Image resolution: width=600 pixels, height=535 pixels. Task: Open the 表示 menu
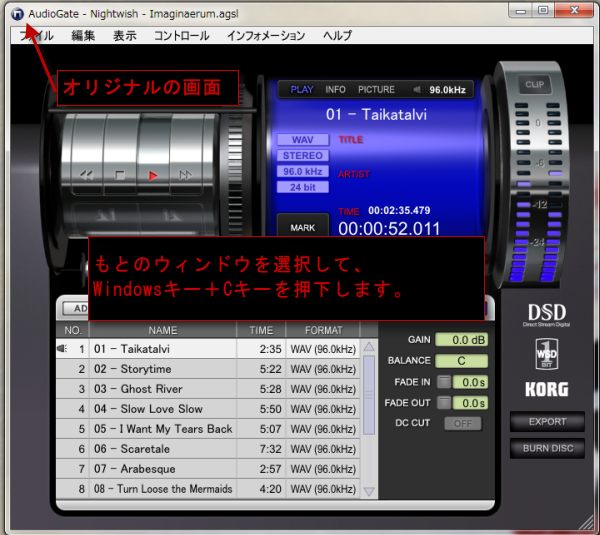tap(125, 35)
